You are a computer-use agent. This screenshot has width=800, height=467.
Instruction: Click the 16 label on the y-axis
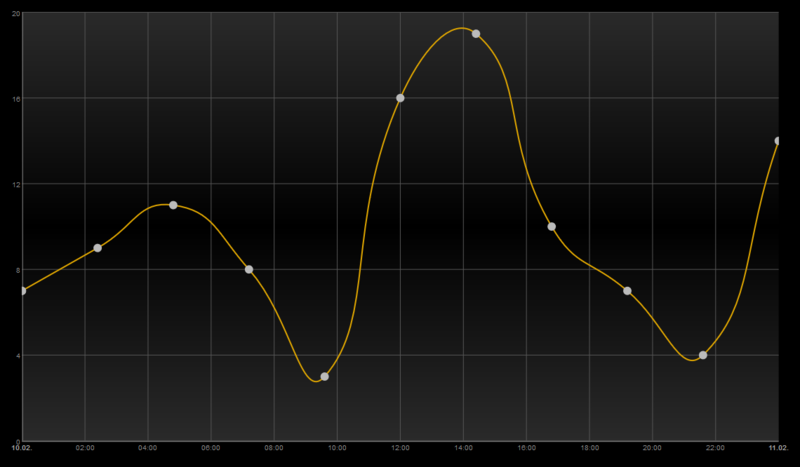coord(16,98)
